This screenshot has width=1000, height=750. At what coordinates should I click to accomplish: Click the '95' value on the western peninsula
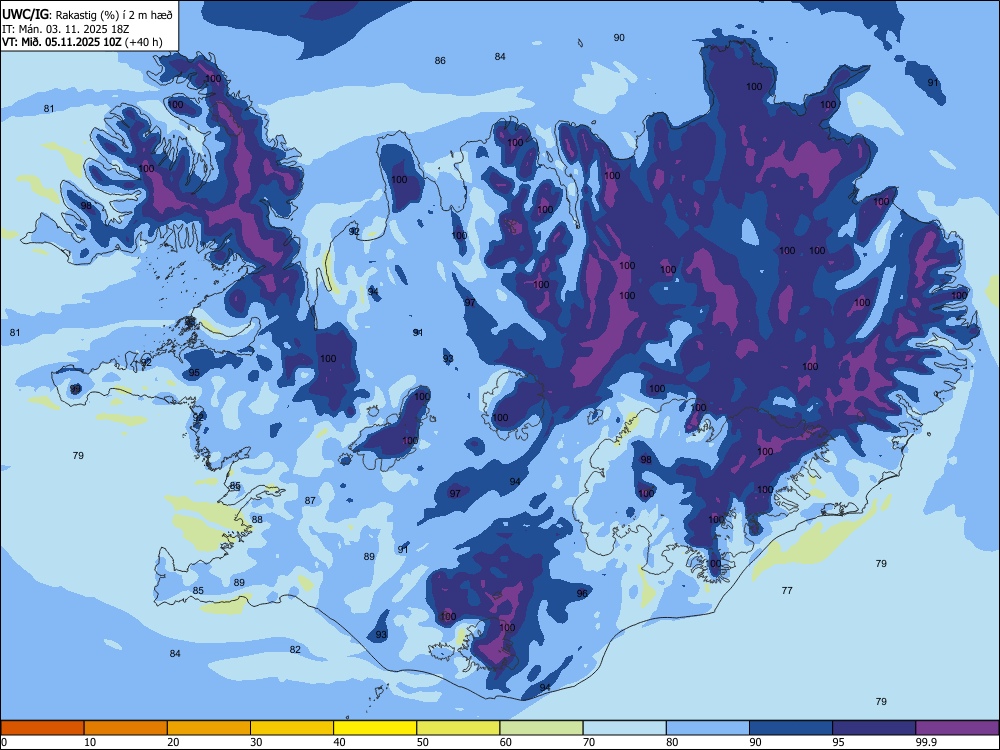[194, 373]
